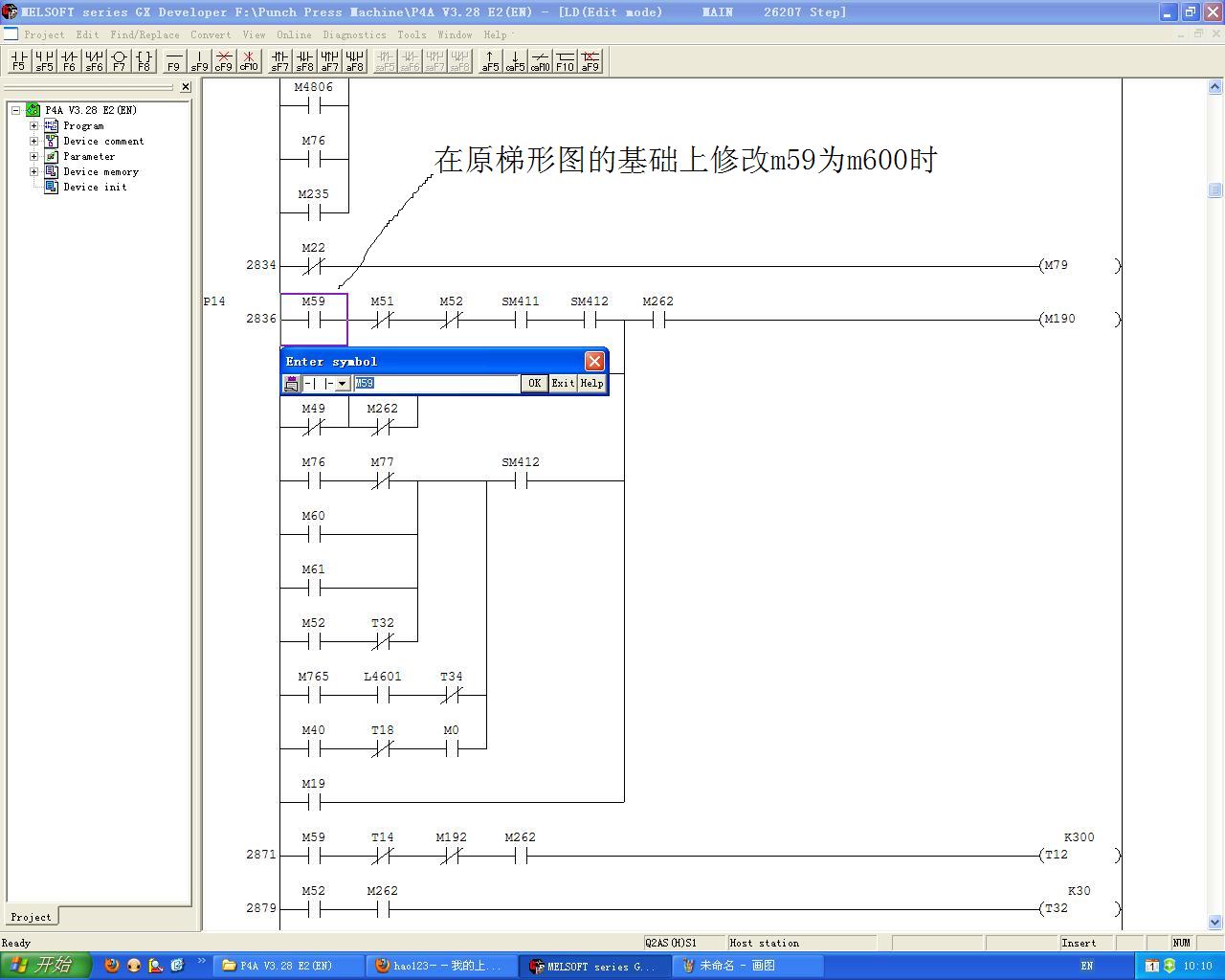Open the Online menu
This screenshot has width=1225, height=980.
(x=294, y=34)
